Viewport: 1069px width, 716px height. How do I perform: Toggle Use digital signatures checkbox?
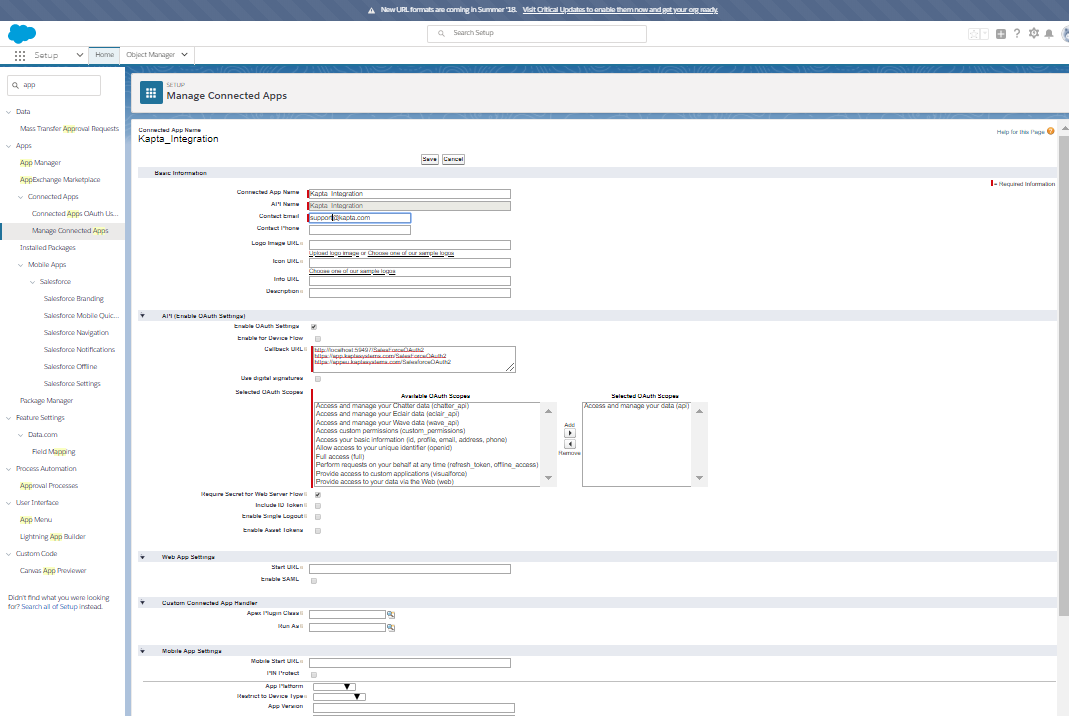click(318, 378)
